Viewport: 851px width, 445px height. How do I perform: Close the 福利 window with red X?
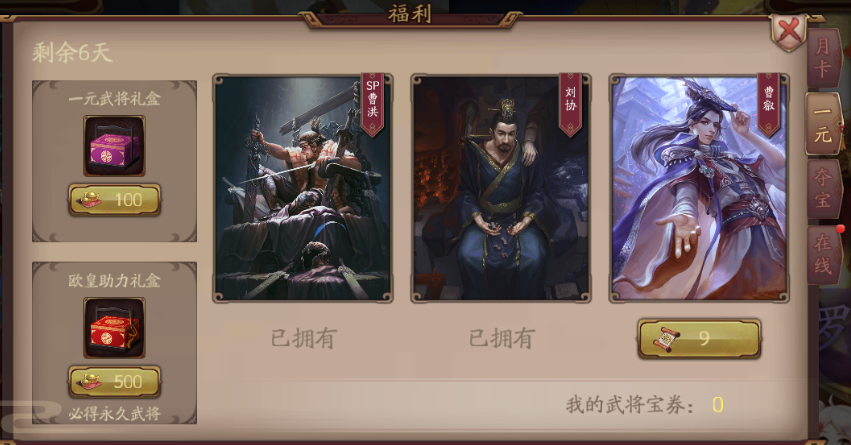[788, 31]
